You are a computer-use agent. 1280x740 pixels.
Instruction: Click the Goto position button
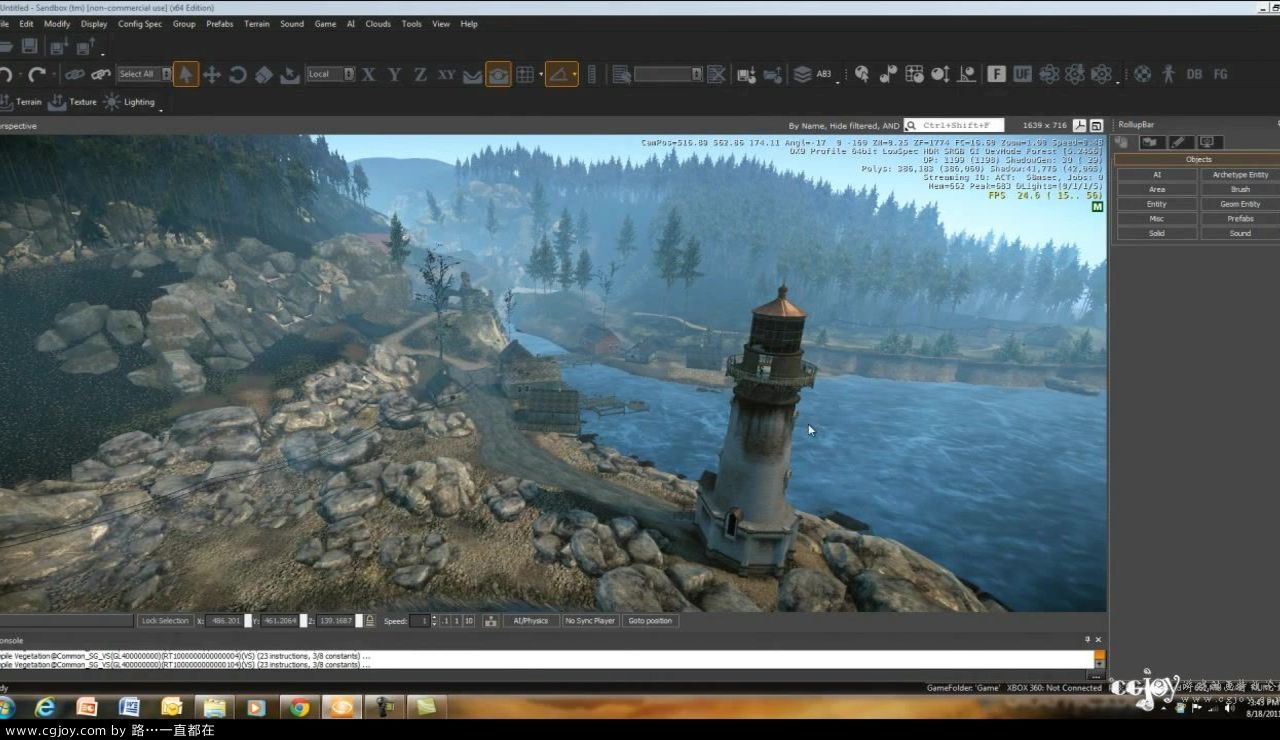(650, 621)
